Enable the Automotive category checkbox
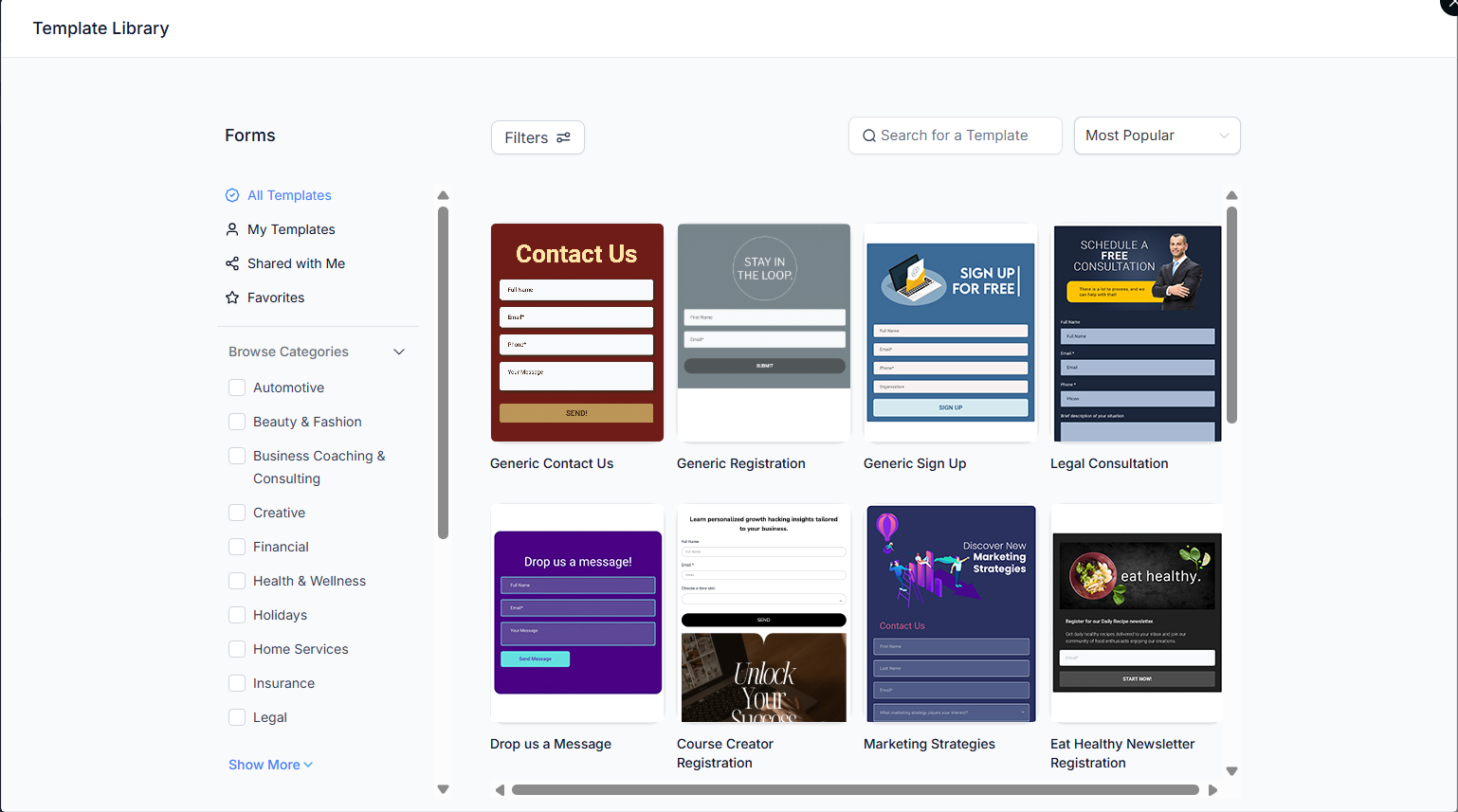 click(237, 388)
